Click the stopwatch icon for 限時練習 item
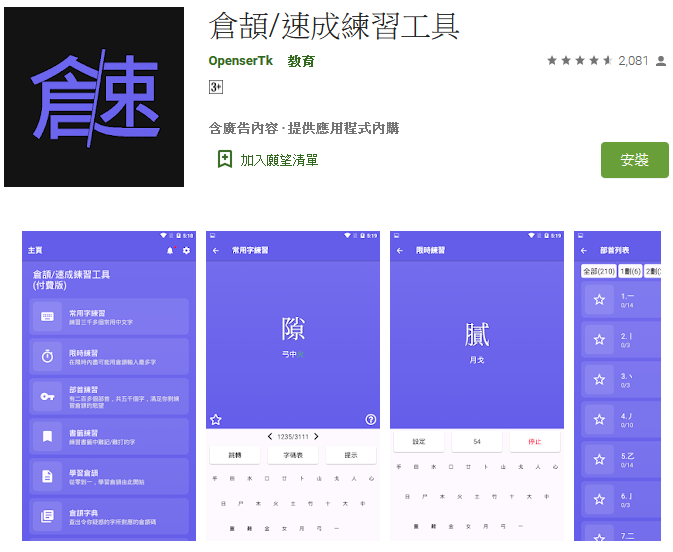This screenshot has width=673, height=552. (x=47, y=356)
